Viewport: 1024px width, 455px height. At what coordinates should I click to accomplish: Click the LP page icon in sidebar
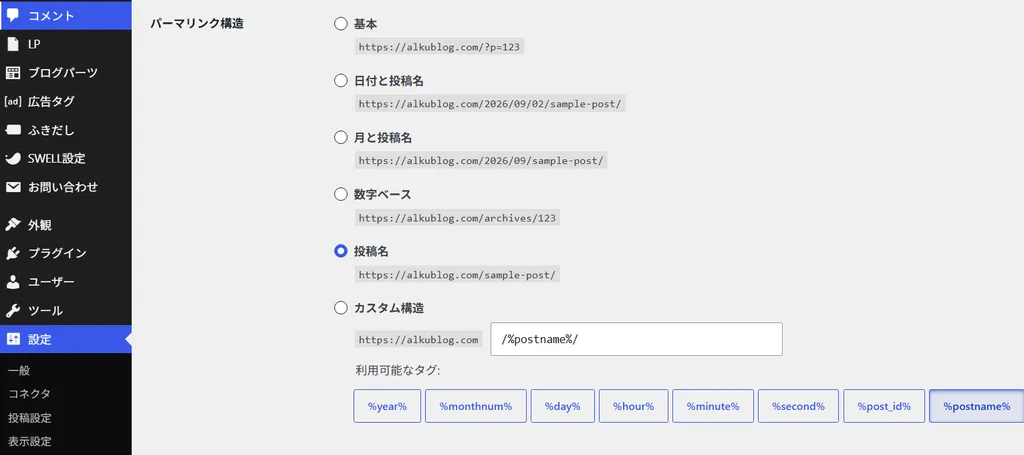pos(13,44)
